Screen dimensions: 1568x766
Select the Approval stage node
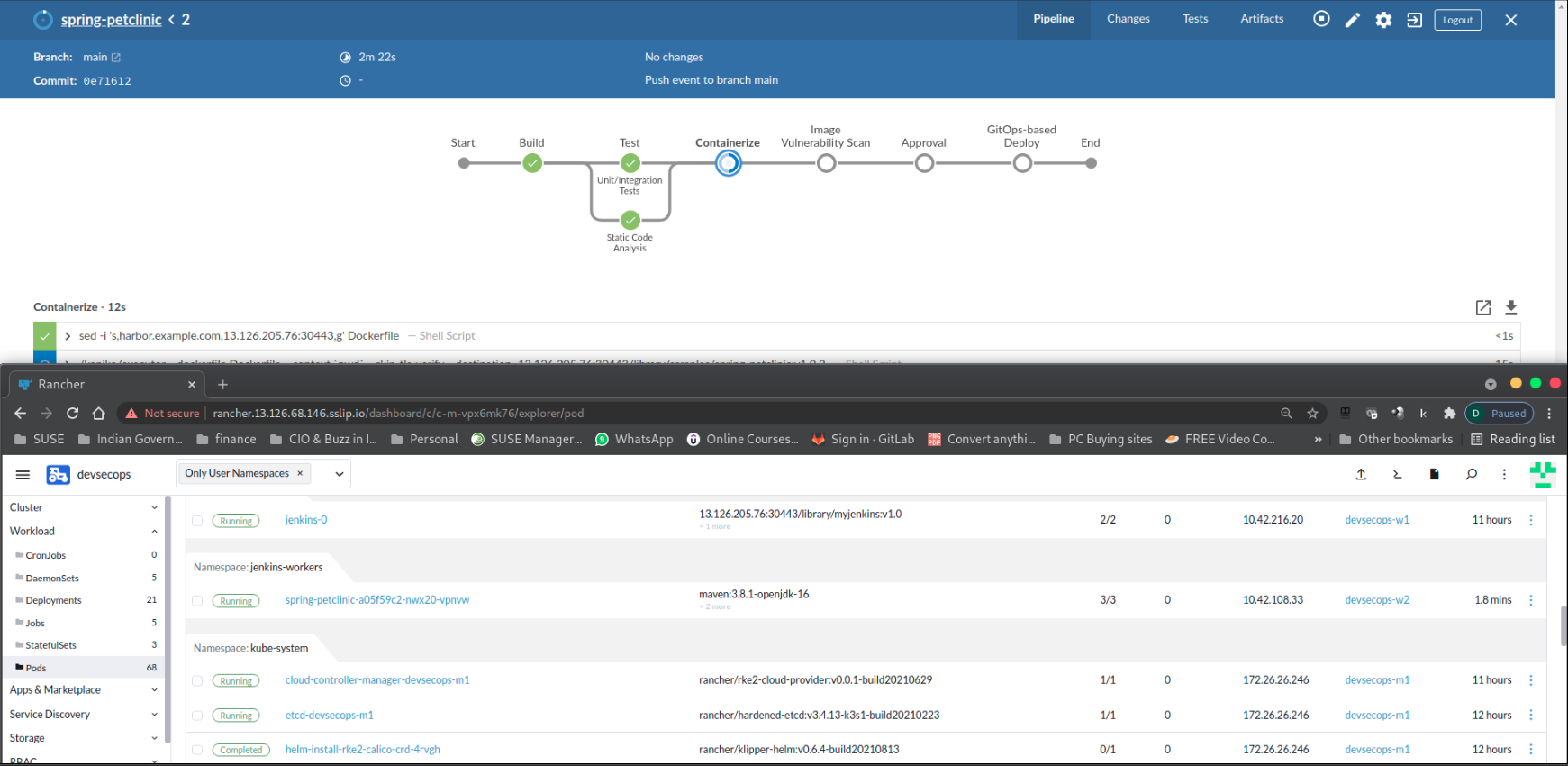pos(924,163)
